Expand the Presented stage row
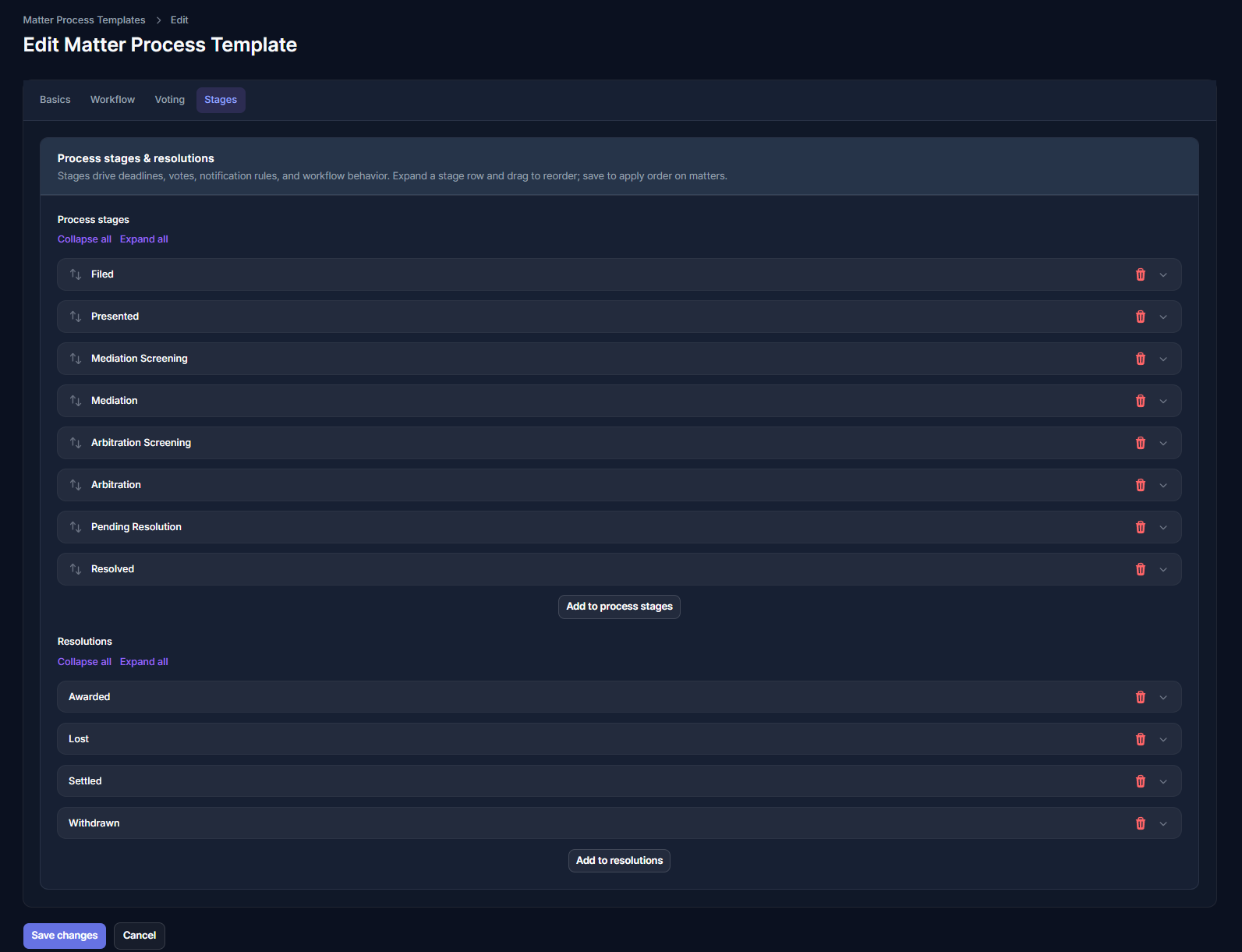 pyautogui.click(x=1163, y=317)
